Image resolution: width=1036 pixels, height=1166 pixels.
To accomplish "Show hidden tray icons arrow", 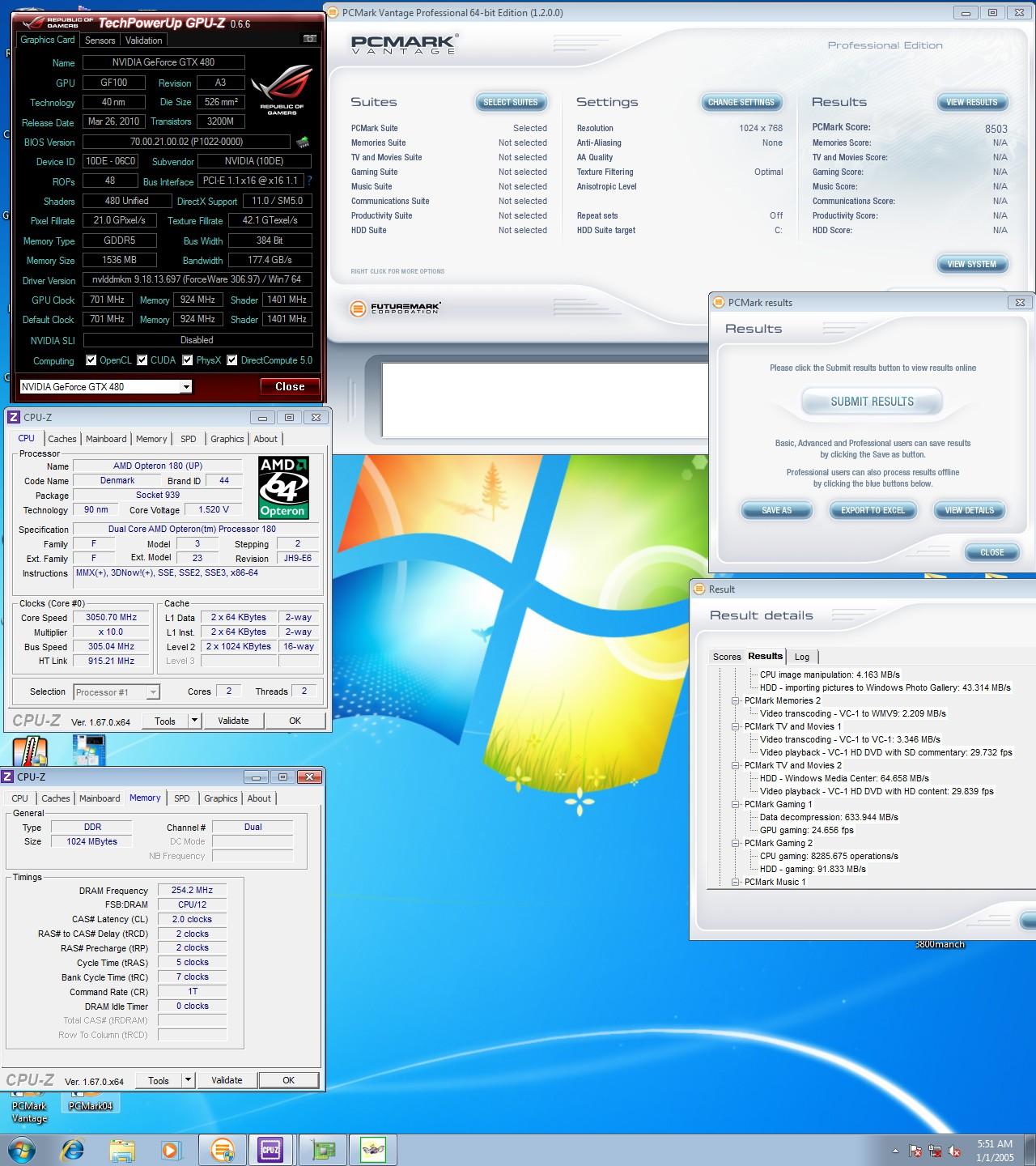I will 895,1151.
